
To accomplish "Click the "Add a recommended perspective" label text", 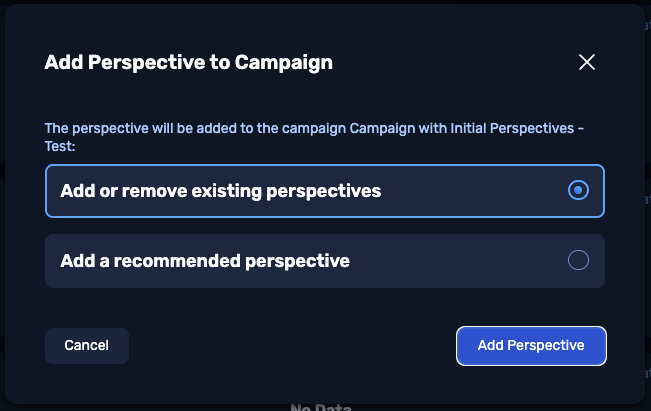I will click(x=205, y=261).
